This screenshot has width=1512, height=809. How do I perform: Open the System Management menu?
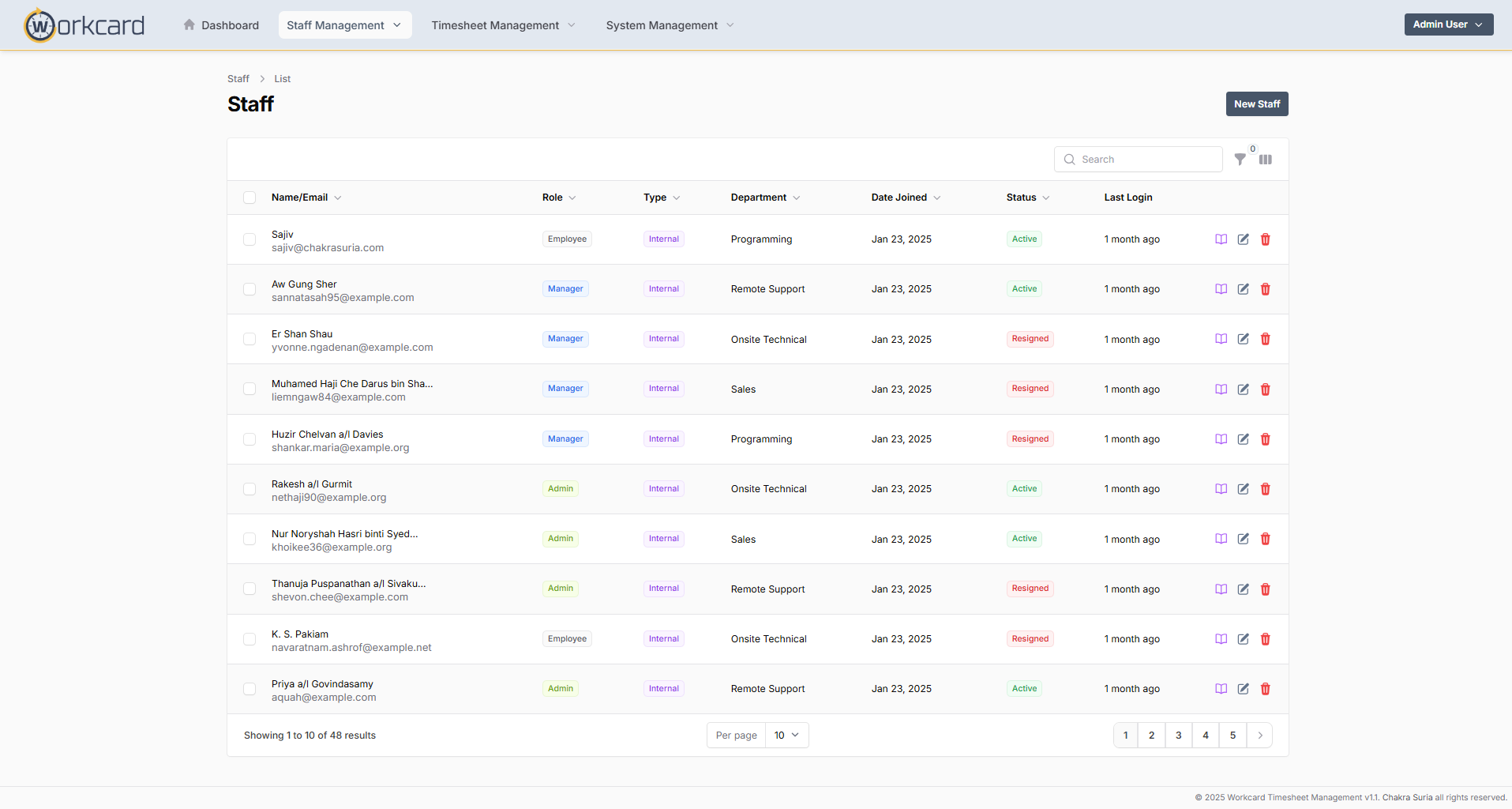pos(670,25)
